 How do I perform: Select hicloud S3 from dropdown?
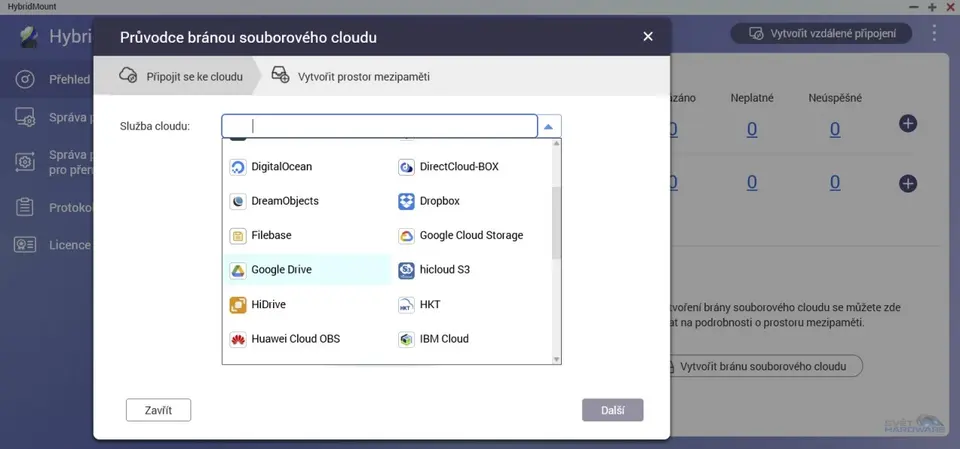[444, 270]
